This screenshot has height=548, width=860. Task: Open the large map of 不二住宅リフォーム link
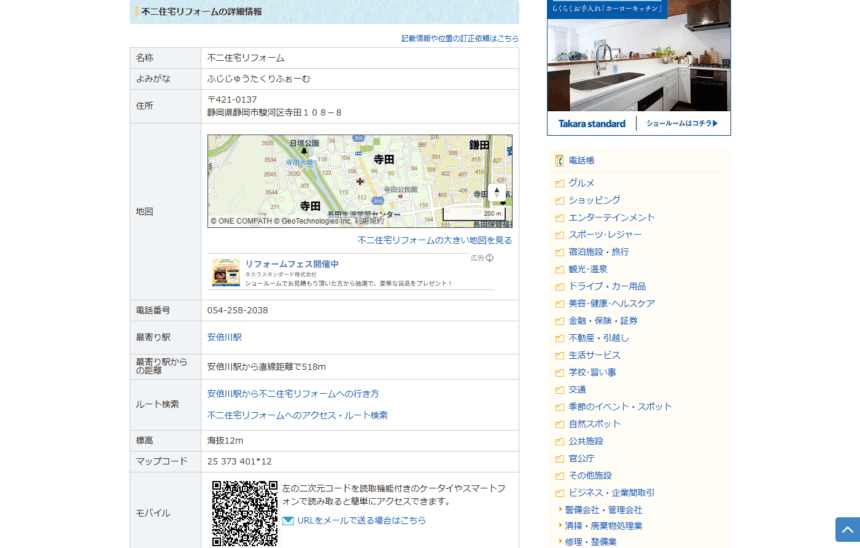coord(434,241)
